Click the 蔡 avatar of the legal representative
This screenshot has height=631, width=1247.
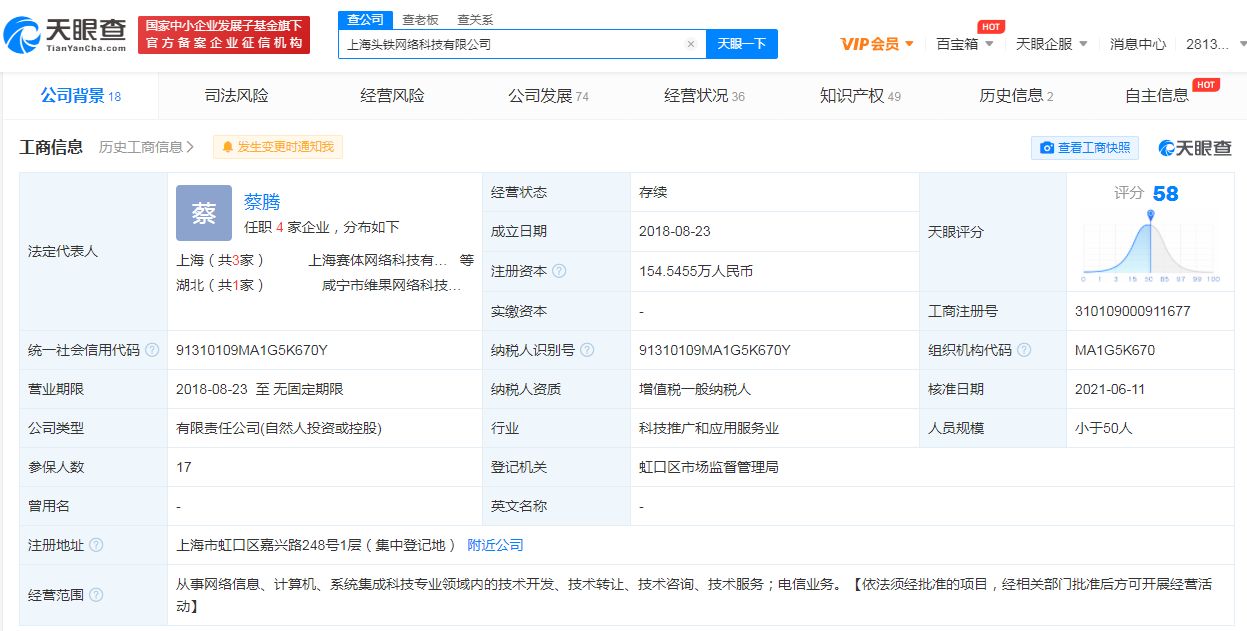204,213
